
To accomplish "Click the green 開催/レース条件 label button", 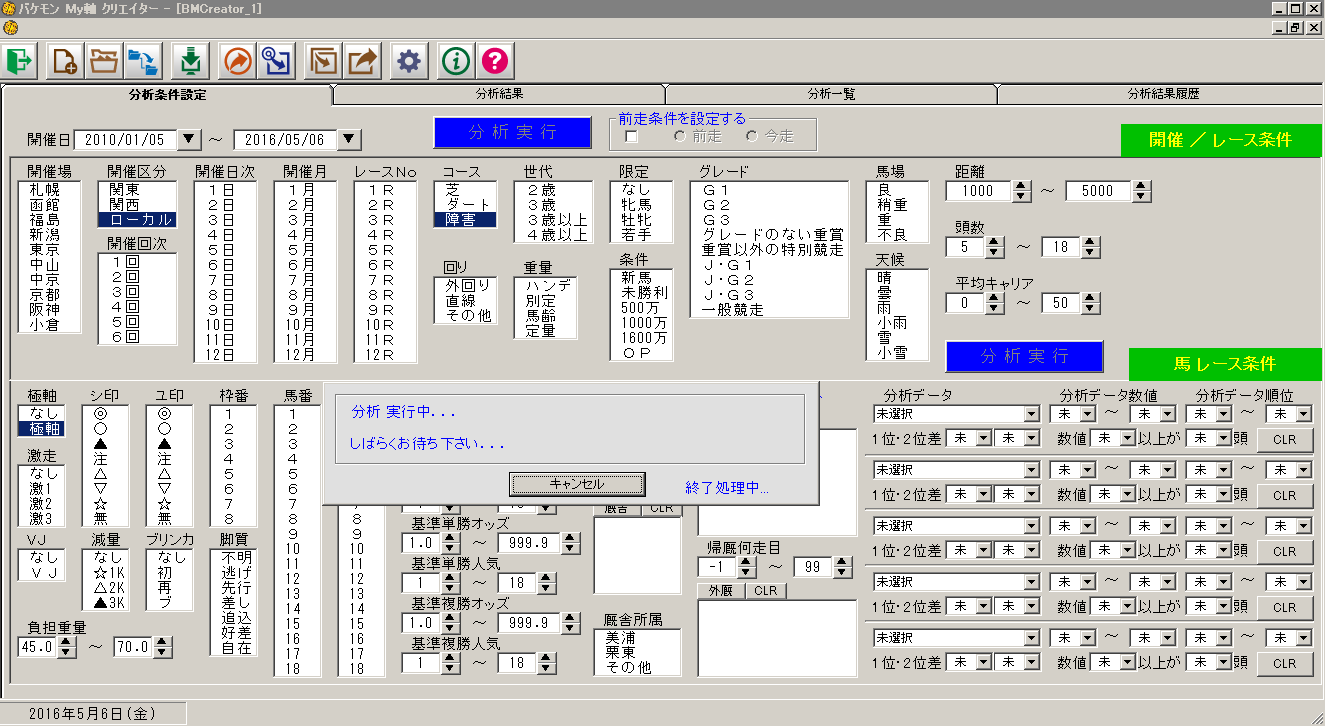I will (1221, 140).
